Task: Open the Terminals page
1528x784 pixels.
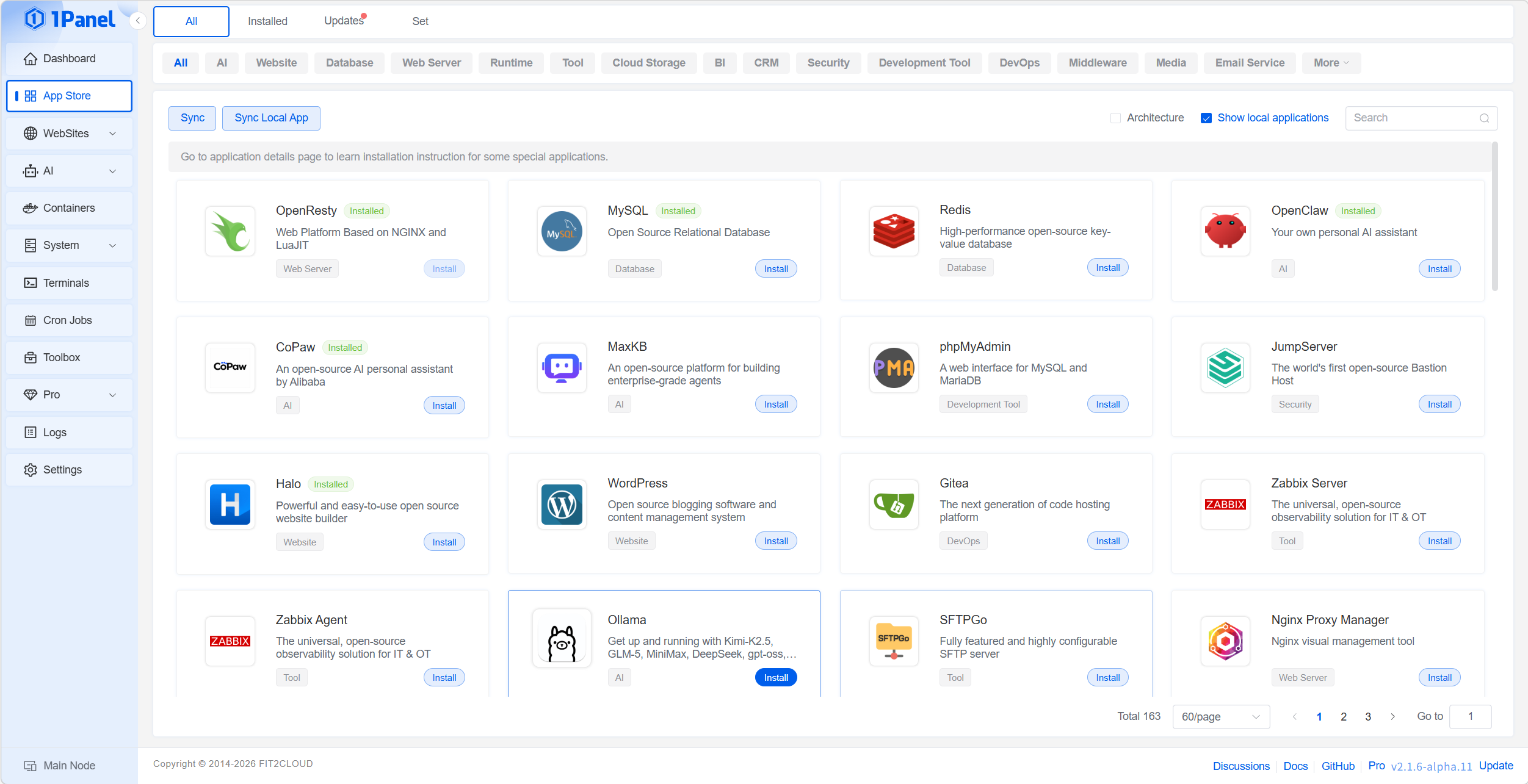Action: (x=69, y=283)
